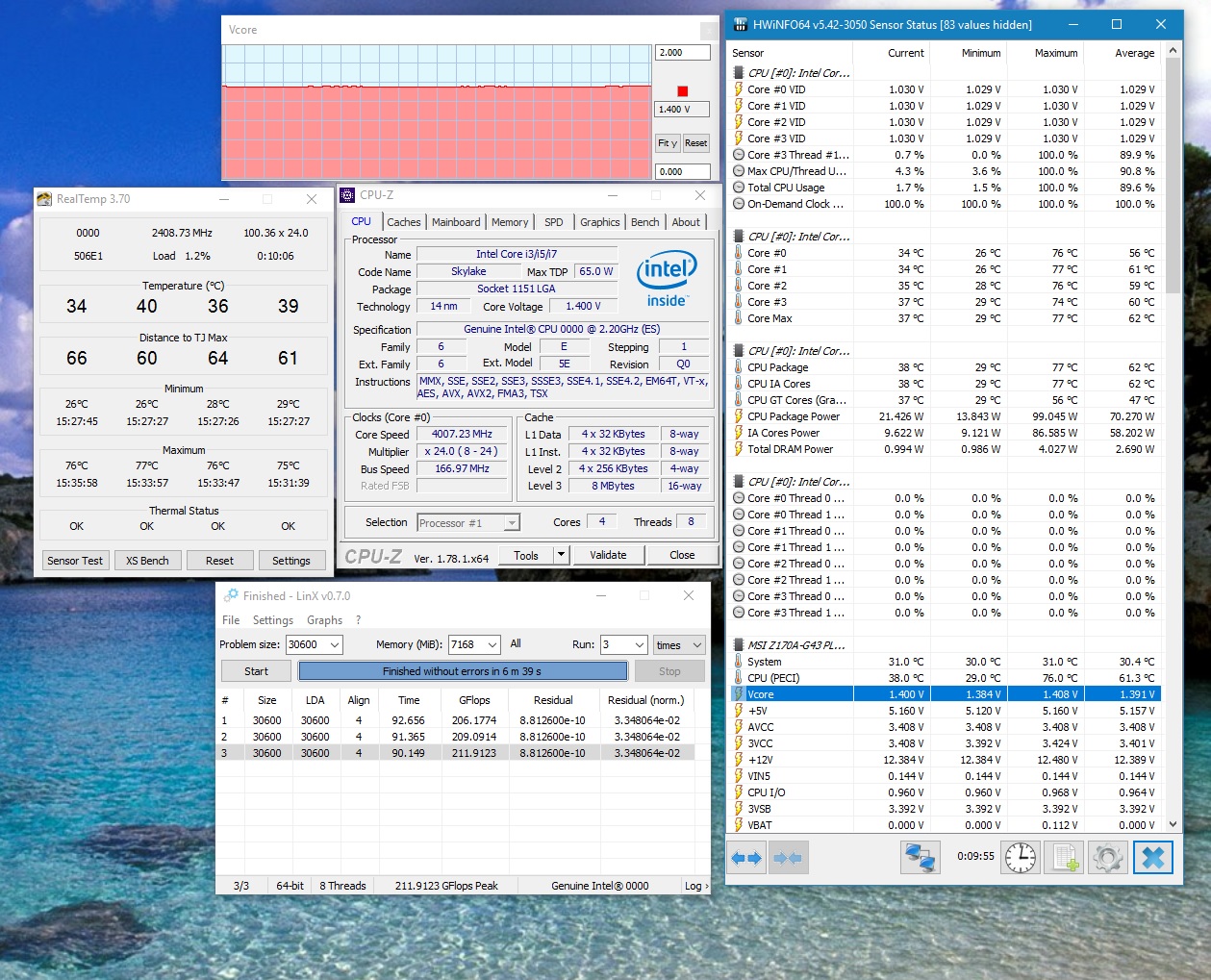
Task: Switch to Graphics tab in CPU-Z
Action: (x=600, y=222)
